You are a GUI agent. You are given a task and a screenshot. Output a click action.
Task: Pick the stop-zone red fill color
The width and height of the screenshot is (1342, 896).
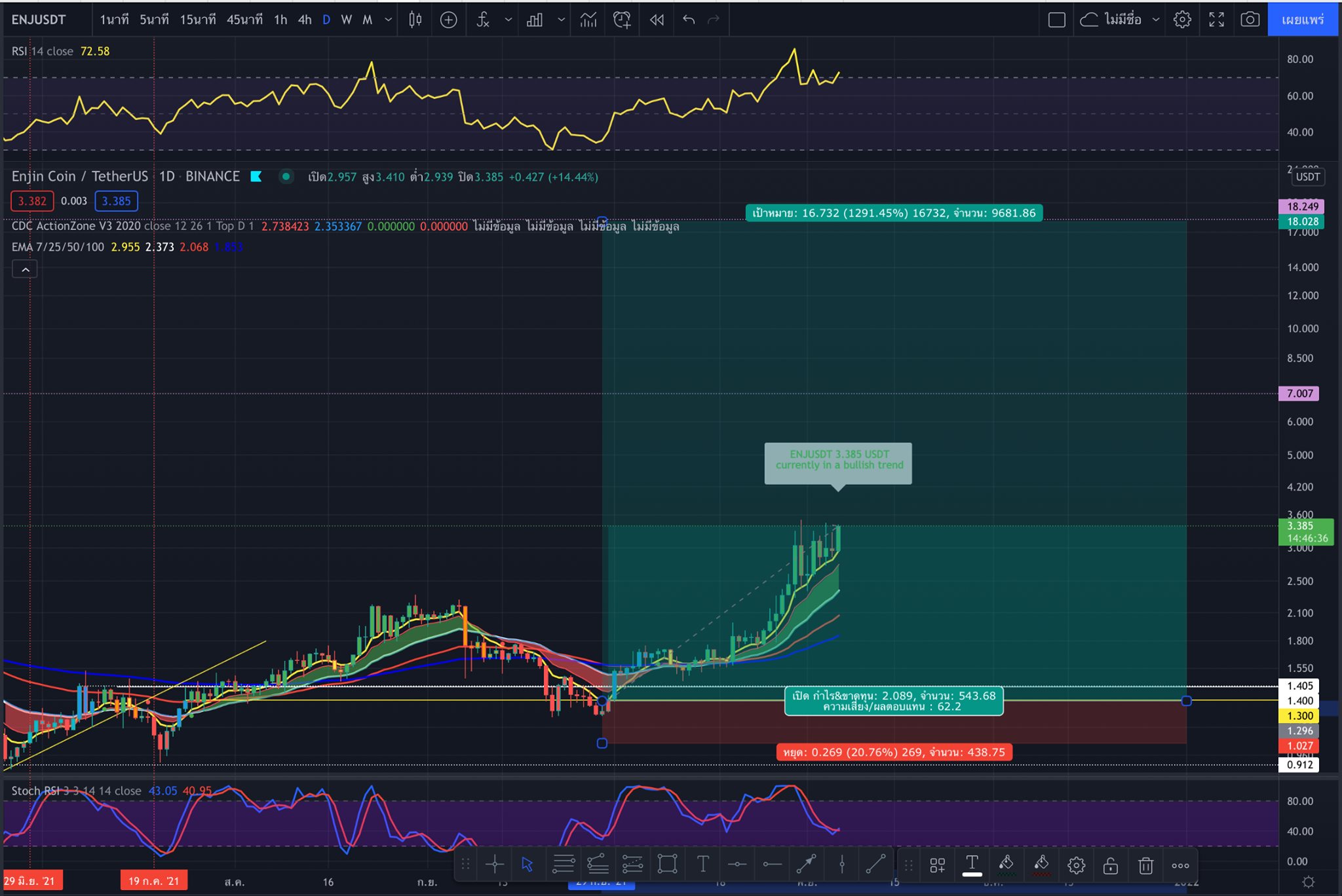(1041, 865)
